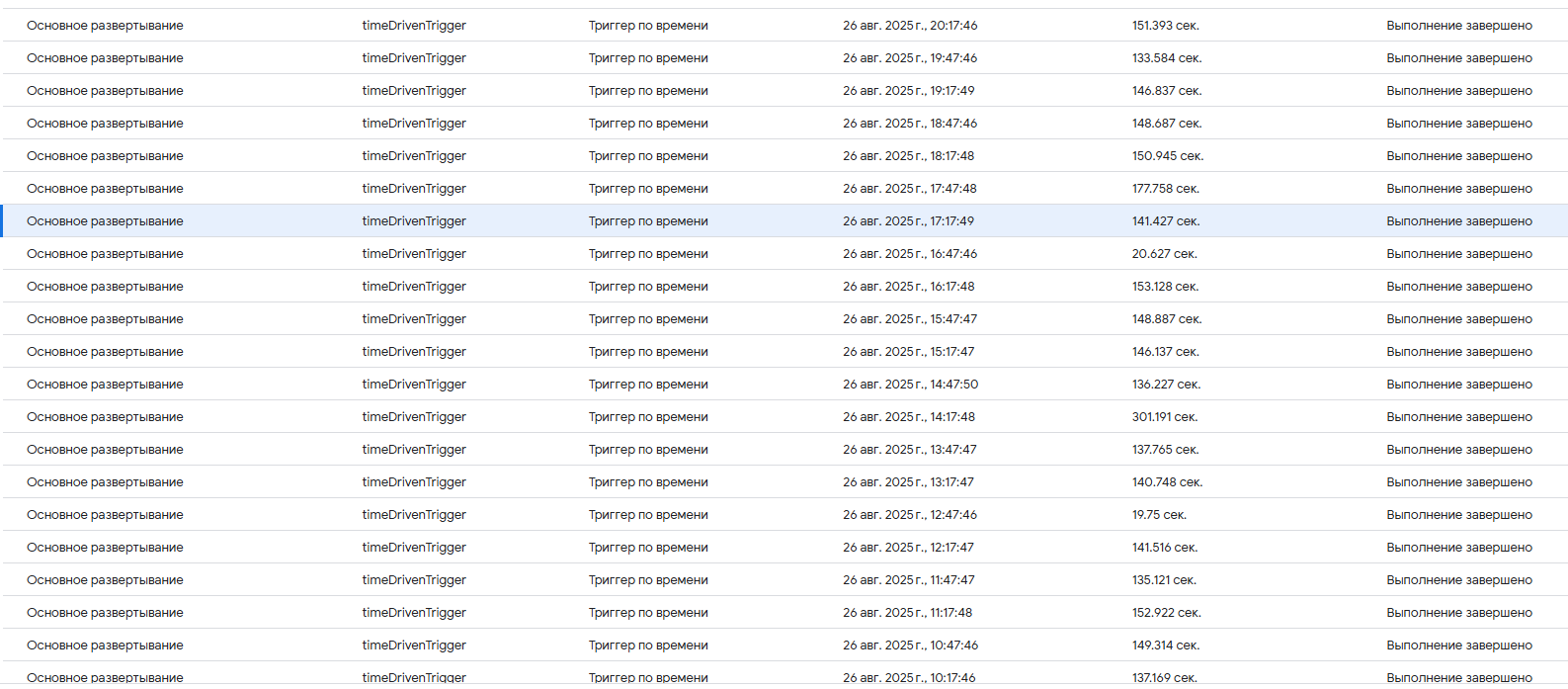Image resolution: width=1568 pixels, height=689 pixels.
Task: Click "Триггер по времени" in the 14:47:50 row
Action: click(648, 385)
